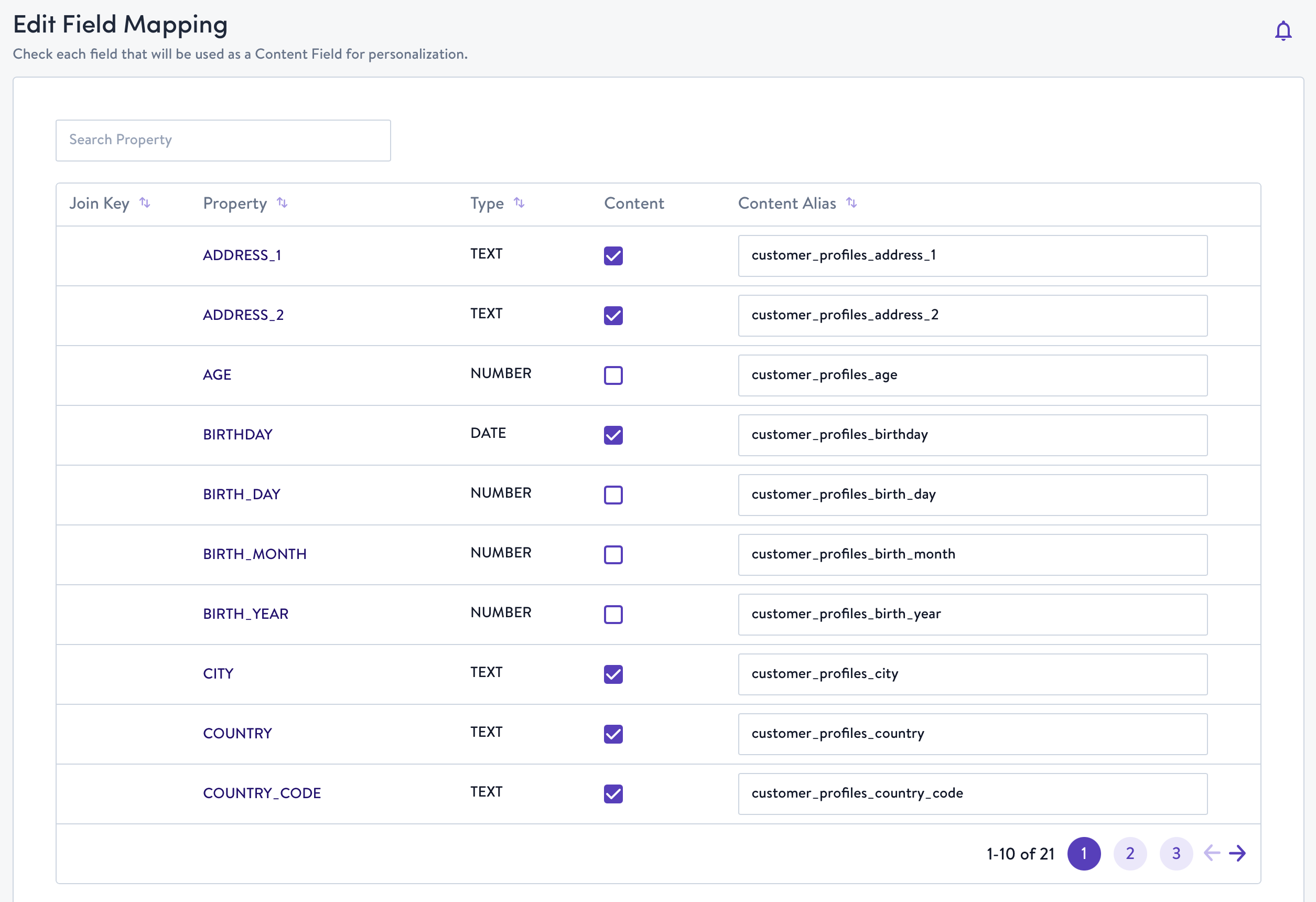Sort by Join Key column arrows
The width and height of the screenshot is (1316, 902).
point(145,203)
